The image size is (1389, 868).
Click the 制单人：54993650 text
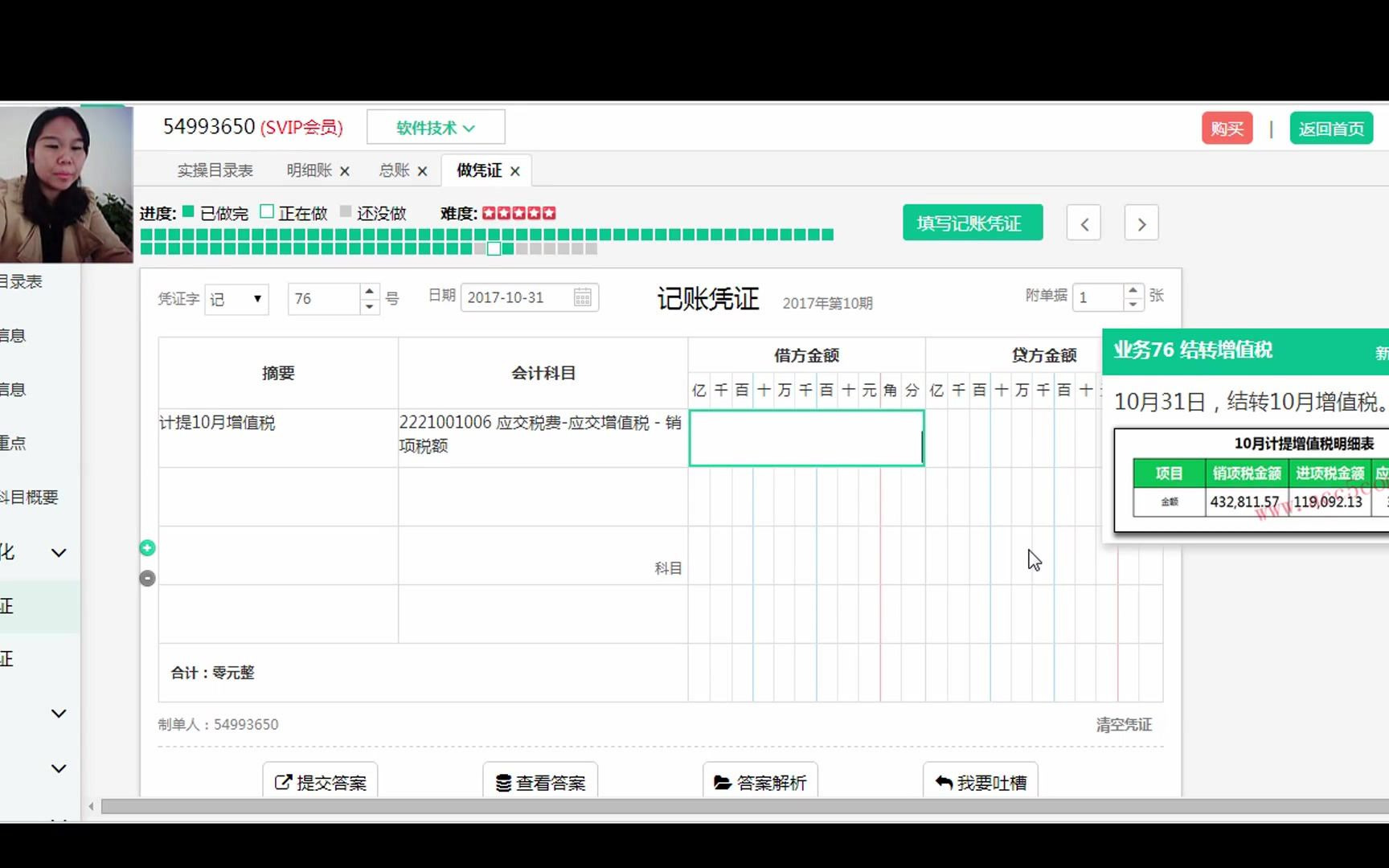click(218, 724)
